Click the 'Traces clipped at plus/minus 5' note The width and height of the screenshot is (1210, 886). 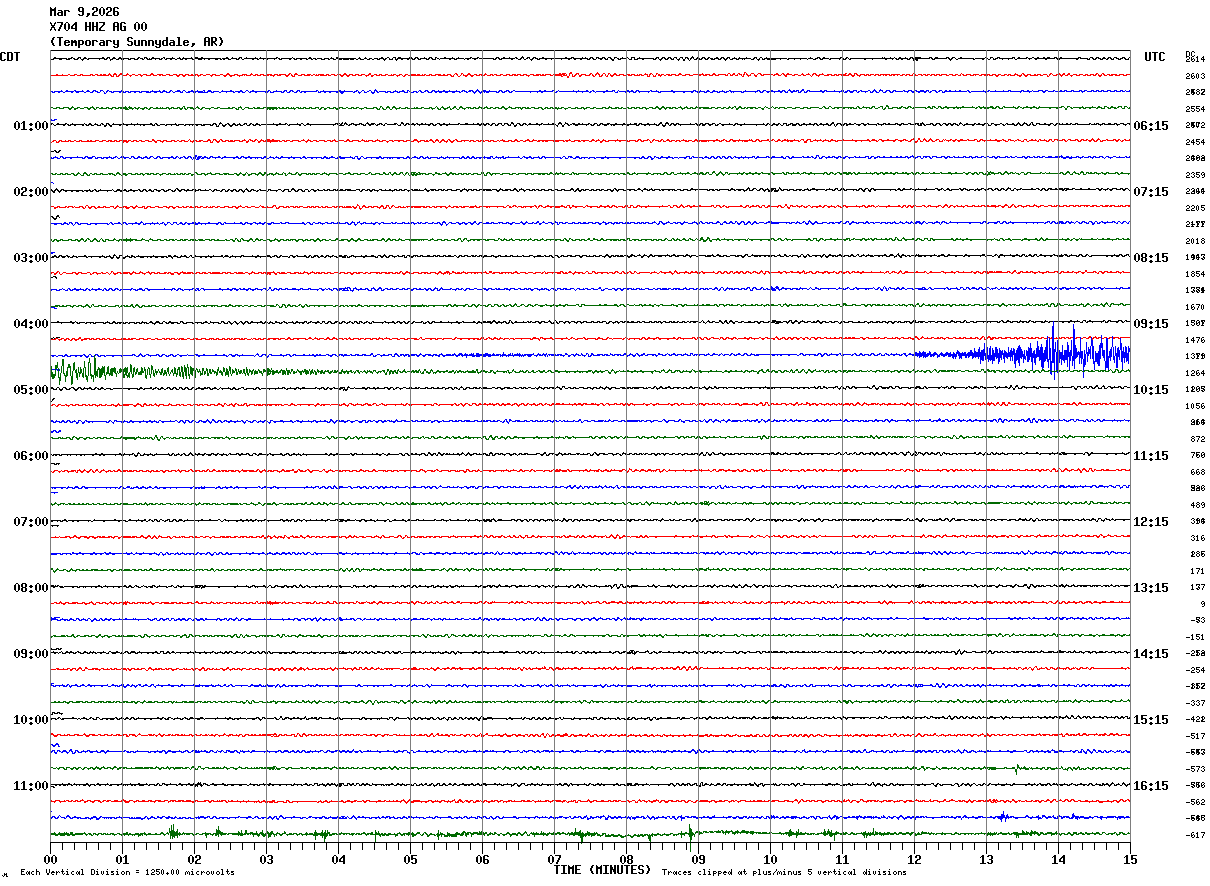784,872
